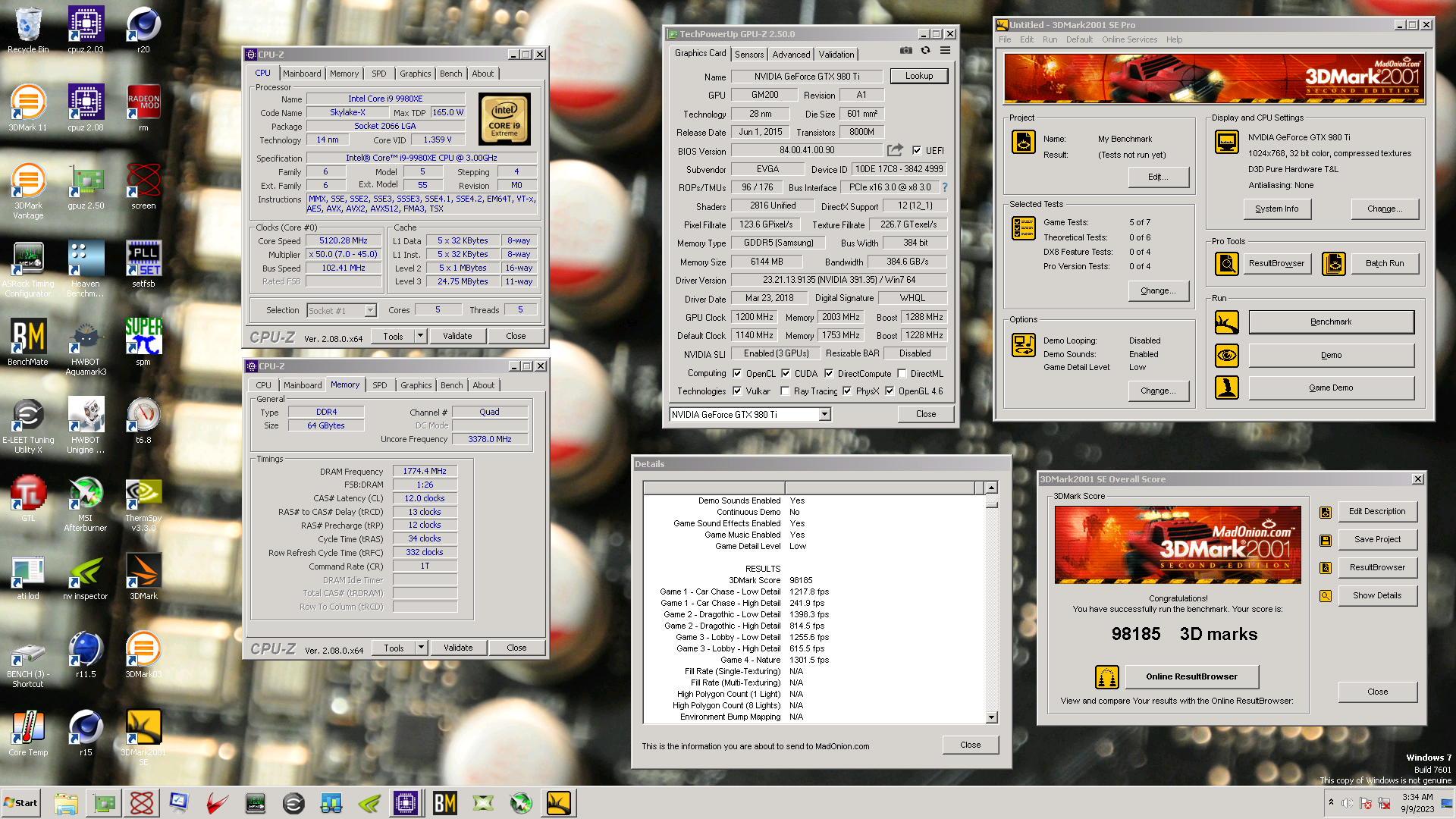Click the Lookup button in GPU-Z

tap(919, 76)
